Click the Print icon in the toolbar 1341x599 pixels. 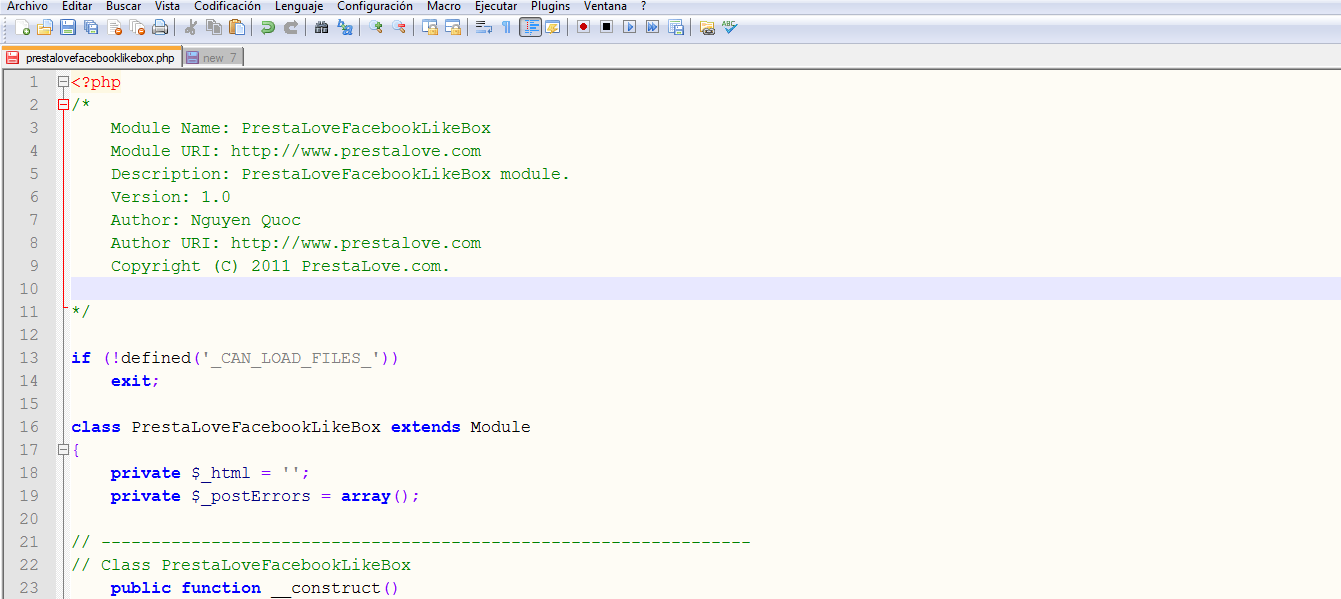click(160, 27)
